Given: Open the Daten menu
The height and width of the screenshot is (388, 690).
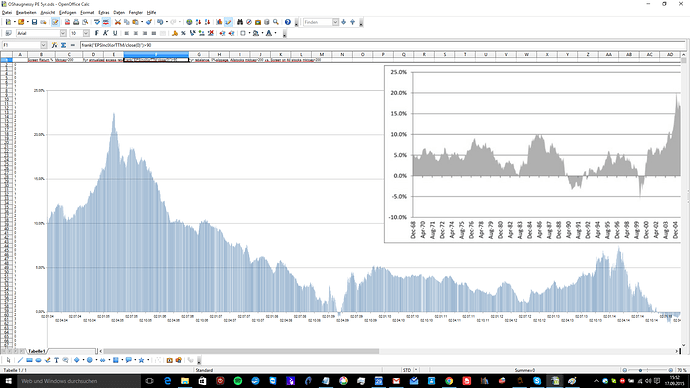Looking at the screenshot, I should pos(119,12).
